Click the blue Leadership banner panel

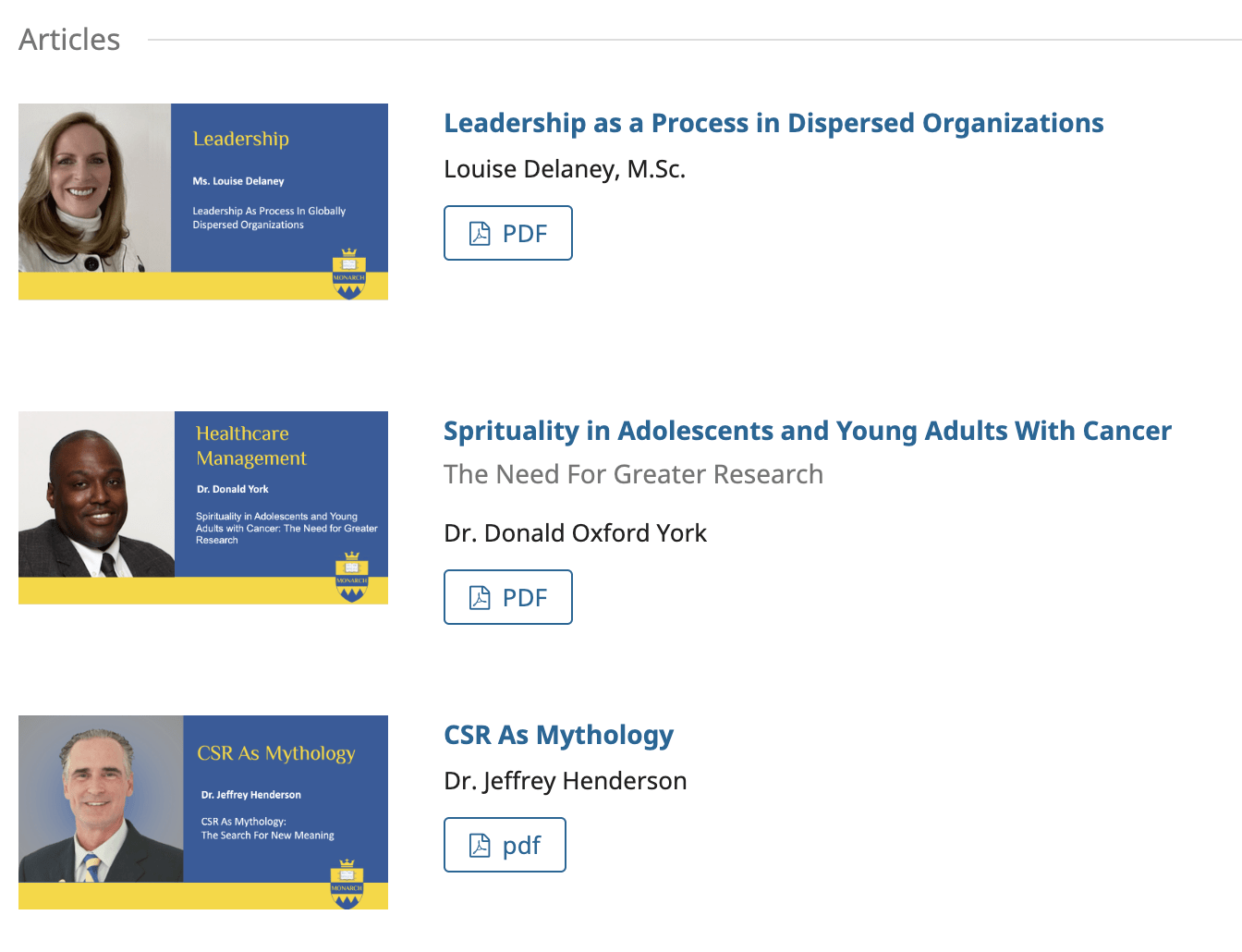(279, 188)
